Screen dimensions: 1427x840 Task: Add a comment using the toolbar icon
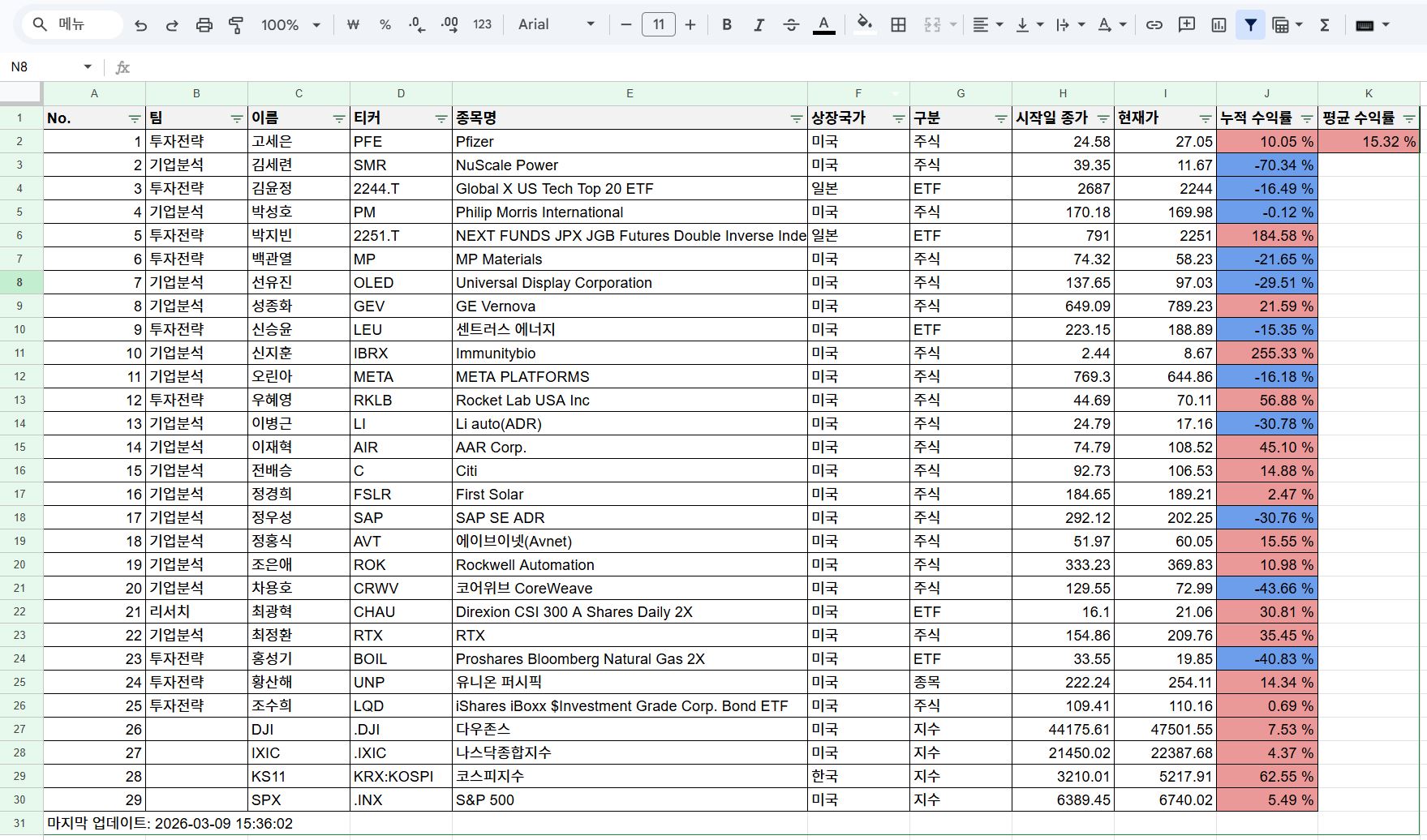click(x=1186, y=25)
